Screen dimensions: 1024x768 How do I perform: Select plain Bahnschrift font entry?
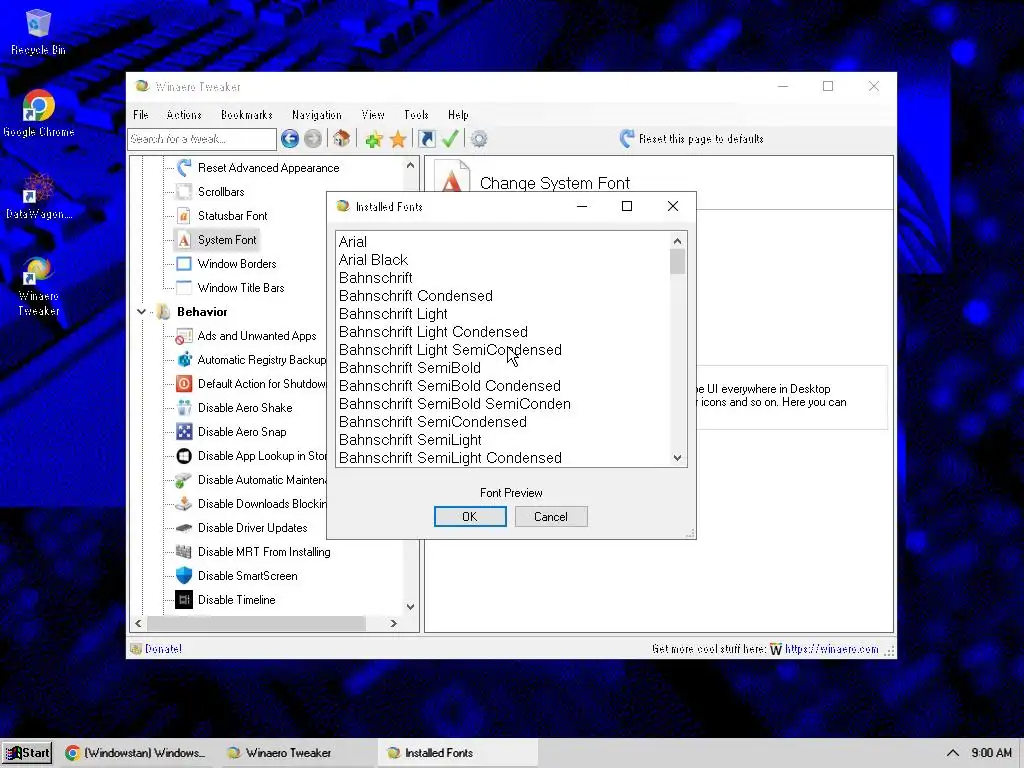tap(376, 278)
